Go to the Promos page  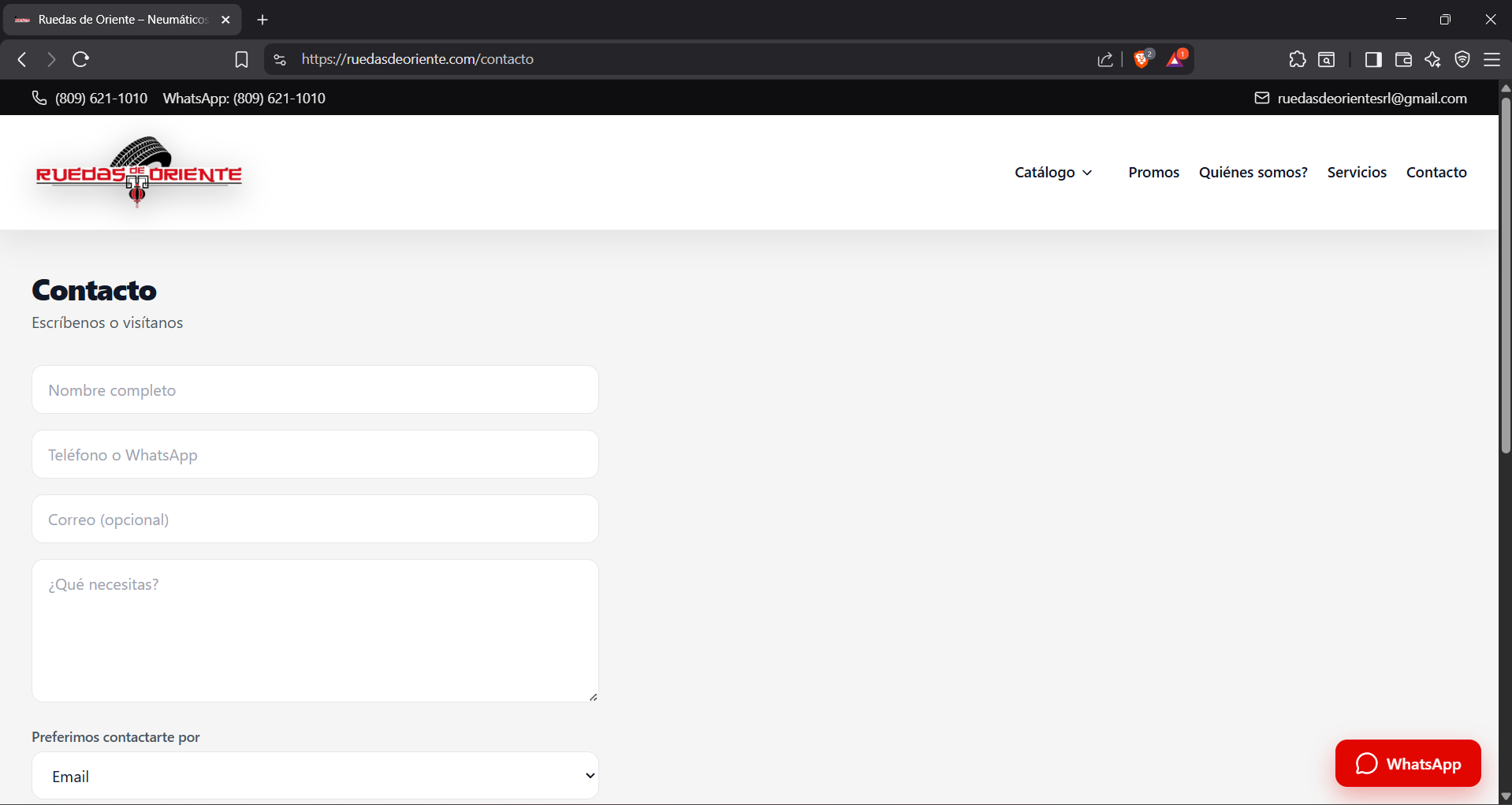click(1153, 172)
